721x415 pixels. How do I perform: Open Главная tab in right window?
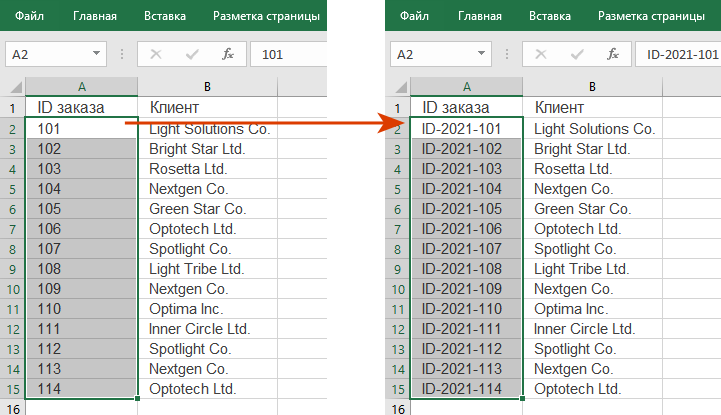[x=480, y=16]
